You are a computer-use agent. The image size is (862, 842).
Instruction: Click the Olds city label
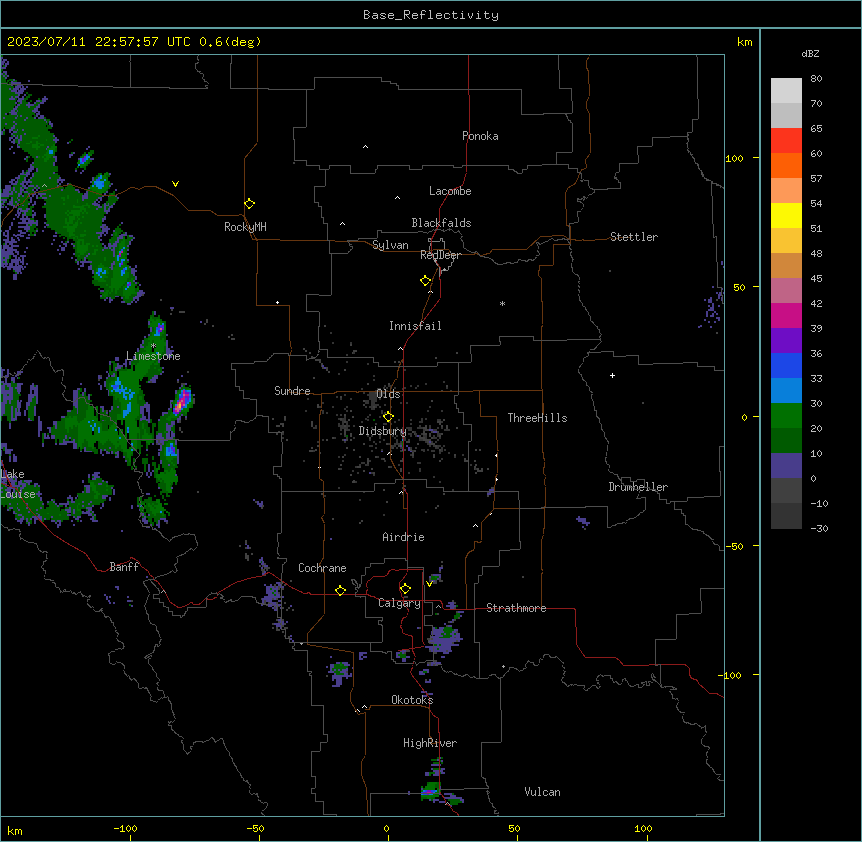click(388, 394)
